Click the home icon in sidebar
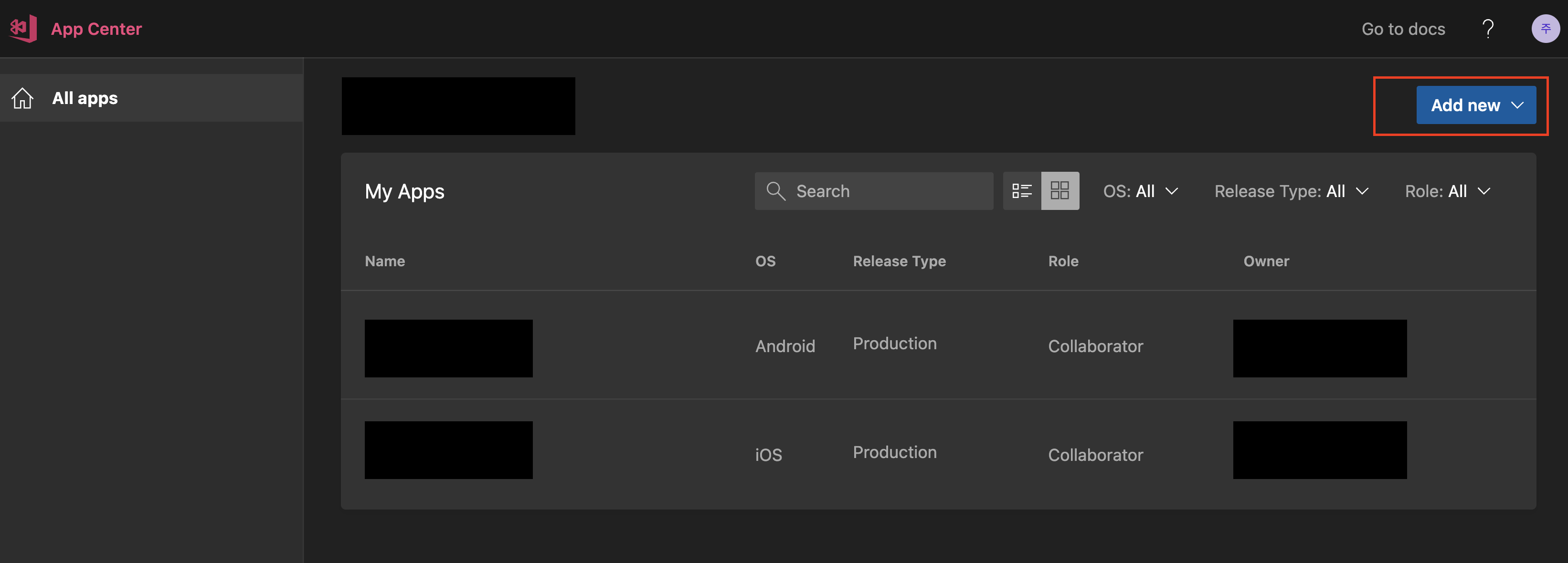 (22, 98)
